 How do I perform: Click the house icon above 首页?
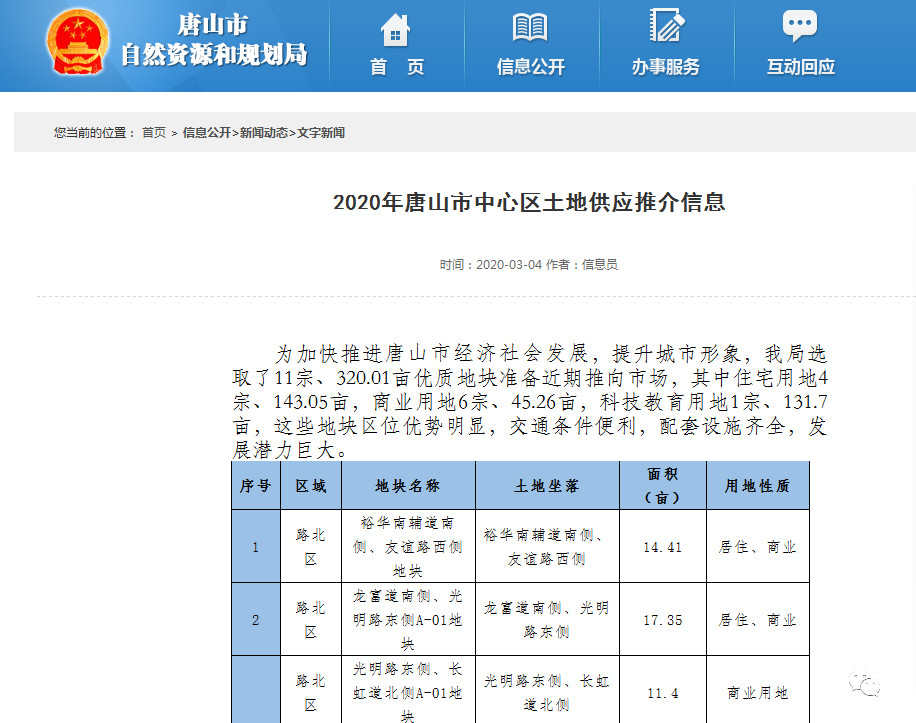click(396, 29)
